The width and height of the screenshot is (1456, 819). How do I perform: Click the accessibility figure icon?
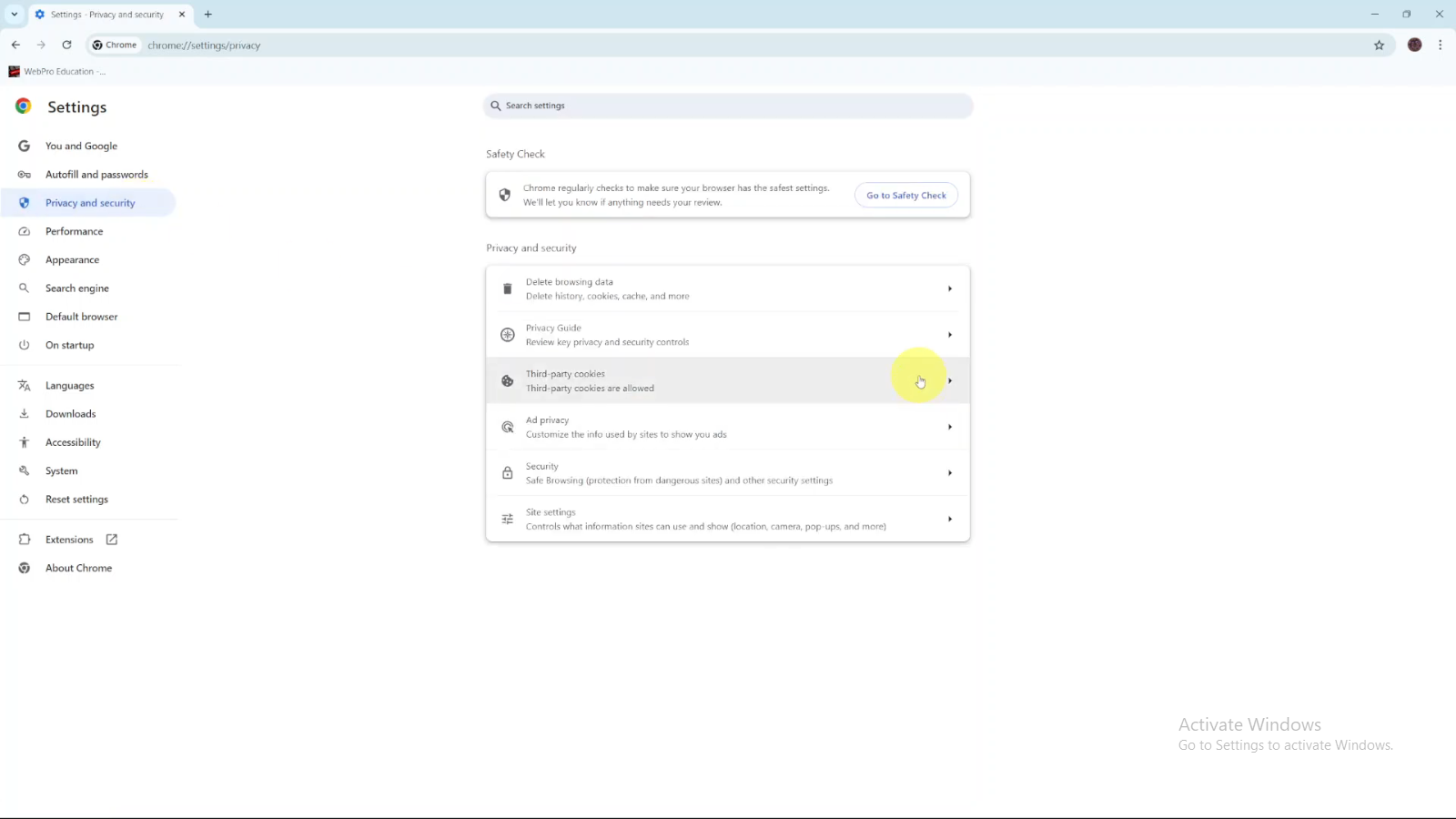(25, 442)
